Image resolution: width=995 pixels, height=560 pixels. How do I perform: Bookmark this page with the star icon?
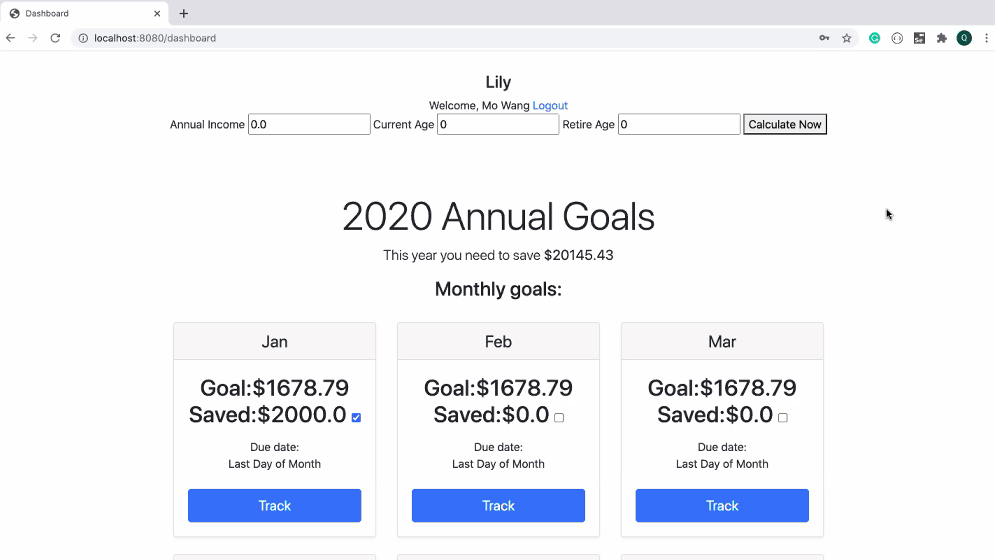click(x=847, y=38)
